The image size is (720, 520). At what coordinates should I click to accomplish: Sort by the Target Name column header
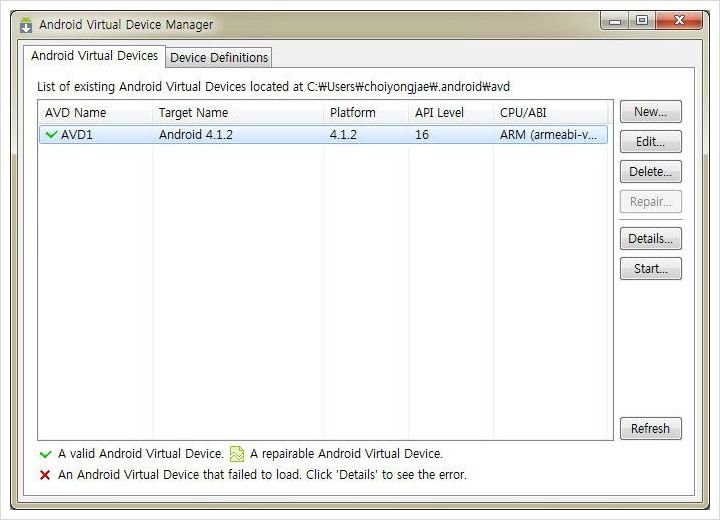(238, 113)
